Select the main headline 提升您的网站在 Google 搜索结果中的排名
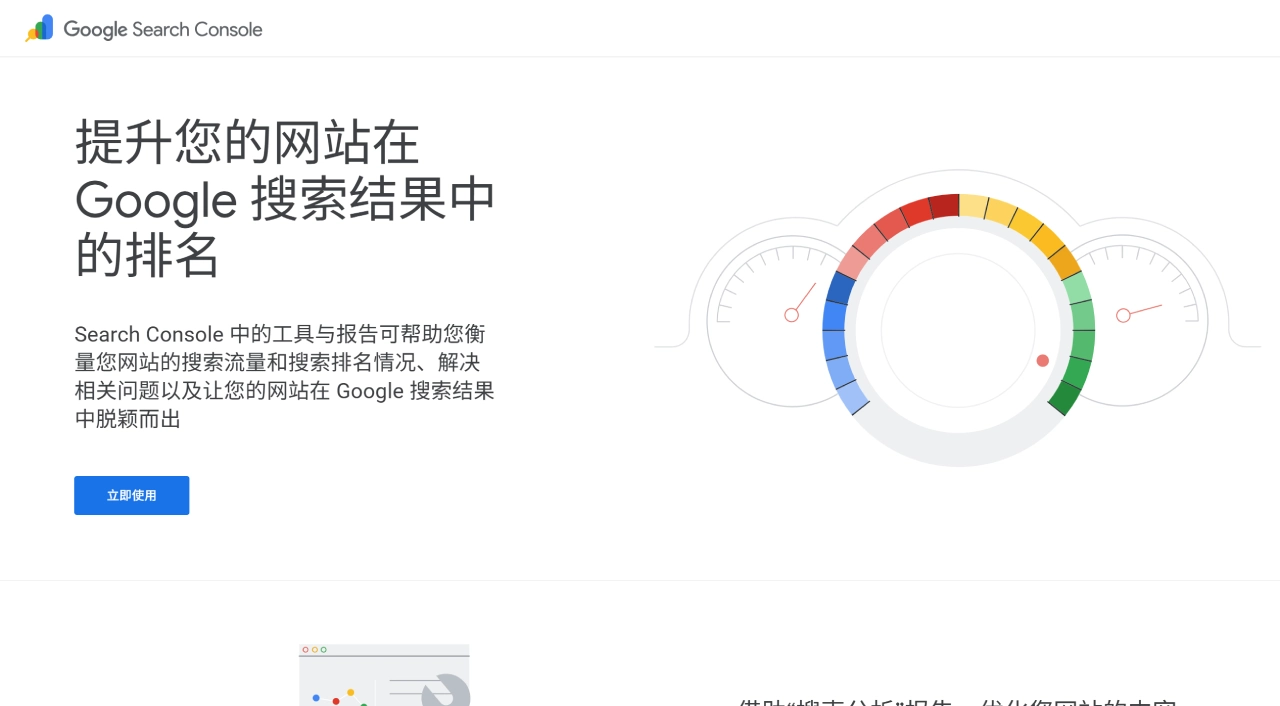The width and height of the screenshot is (1280, 706). 286,199
